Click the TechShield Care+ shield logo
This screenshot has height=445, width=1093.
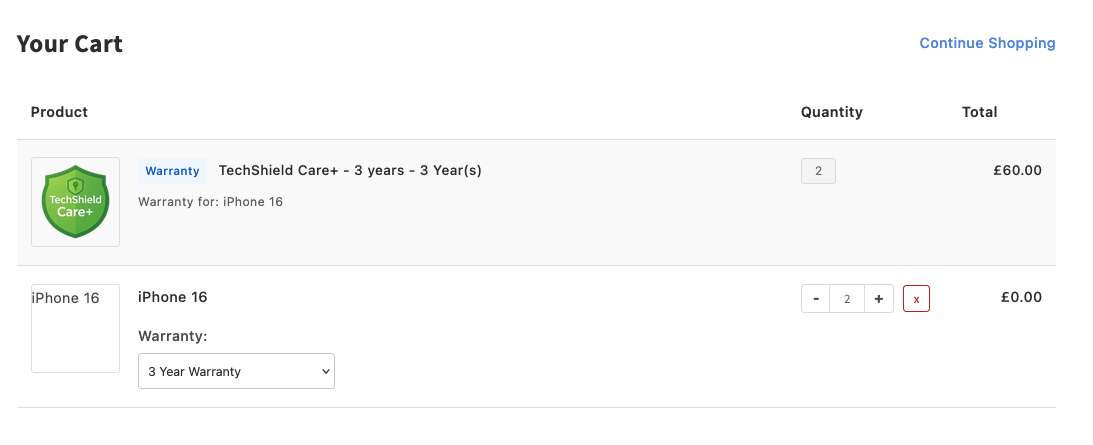pos(75,202)
